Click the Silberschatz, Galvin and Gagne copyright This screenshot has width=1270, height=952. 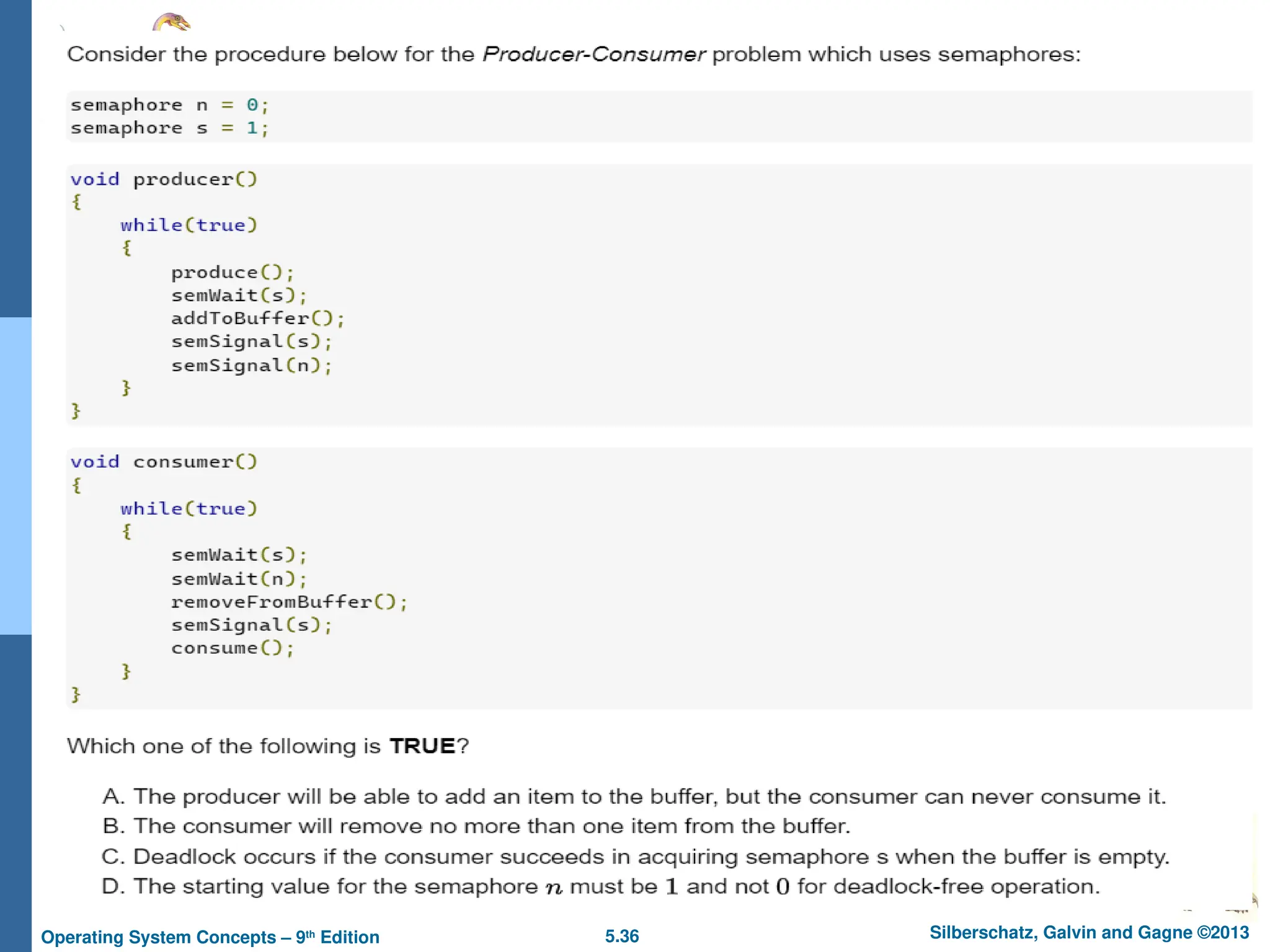tap(1089, 932)
